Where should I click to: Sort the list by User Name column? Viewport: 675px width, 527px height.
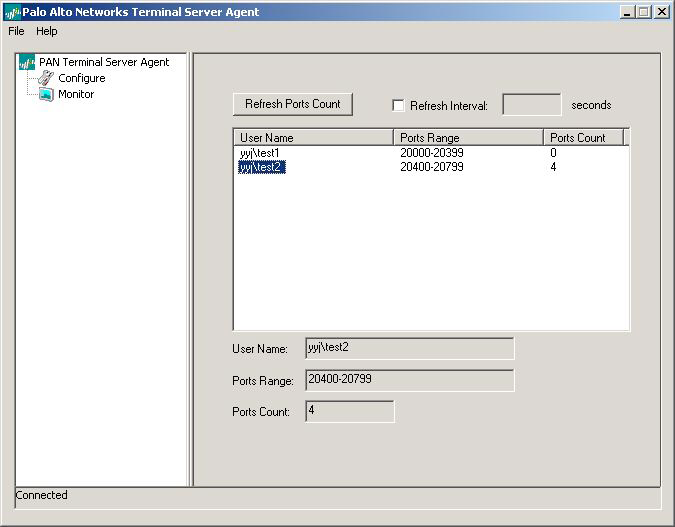[x=313, y=138]
